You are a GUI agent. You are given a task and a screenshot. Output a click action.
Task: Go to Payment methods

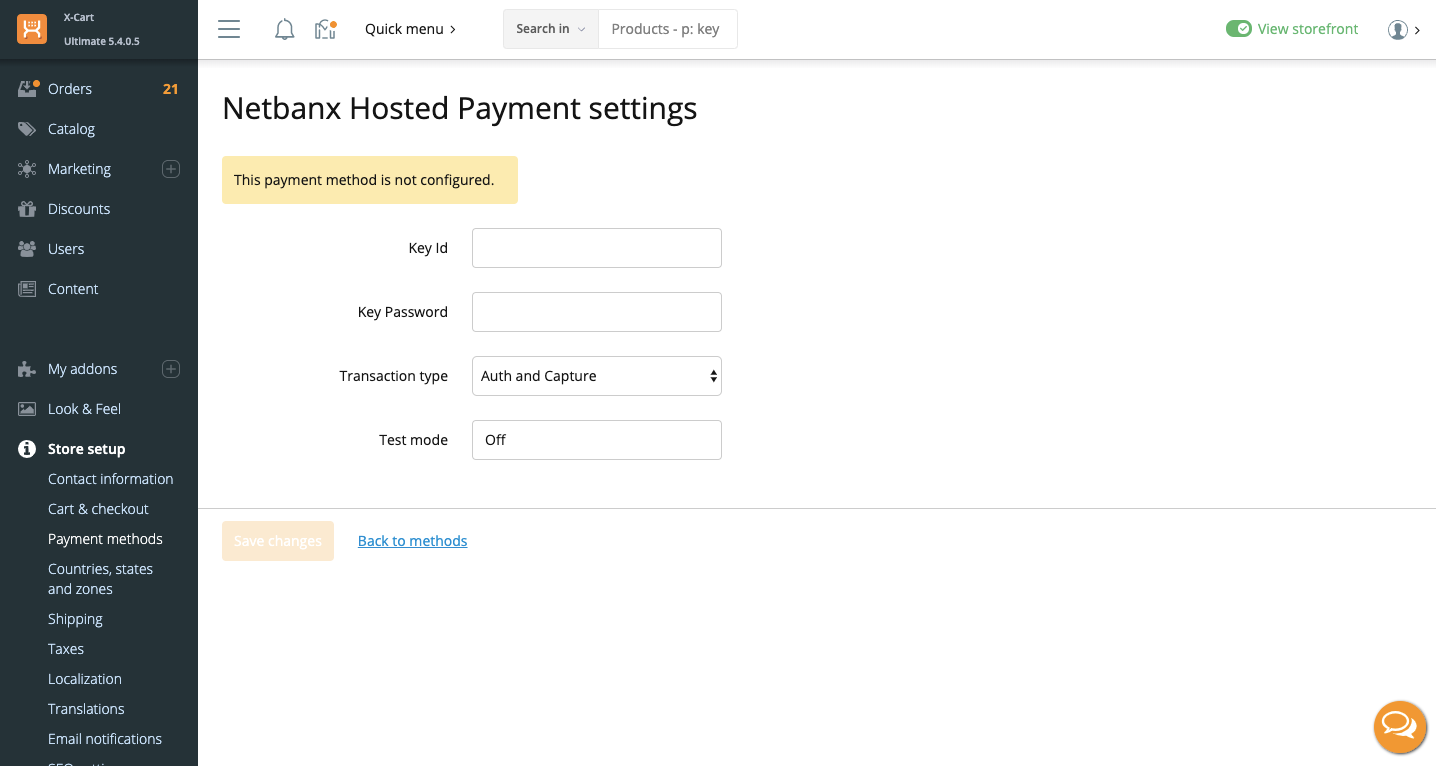105,539
